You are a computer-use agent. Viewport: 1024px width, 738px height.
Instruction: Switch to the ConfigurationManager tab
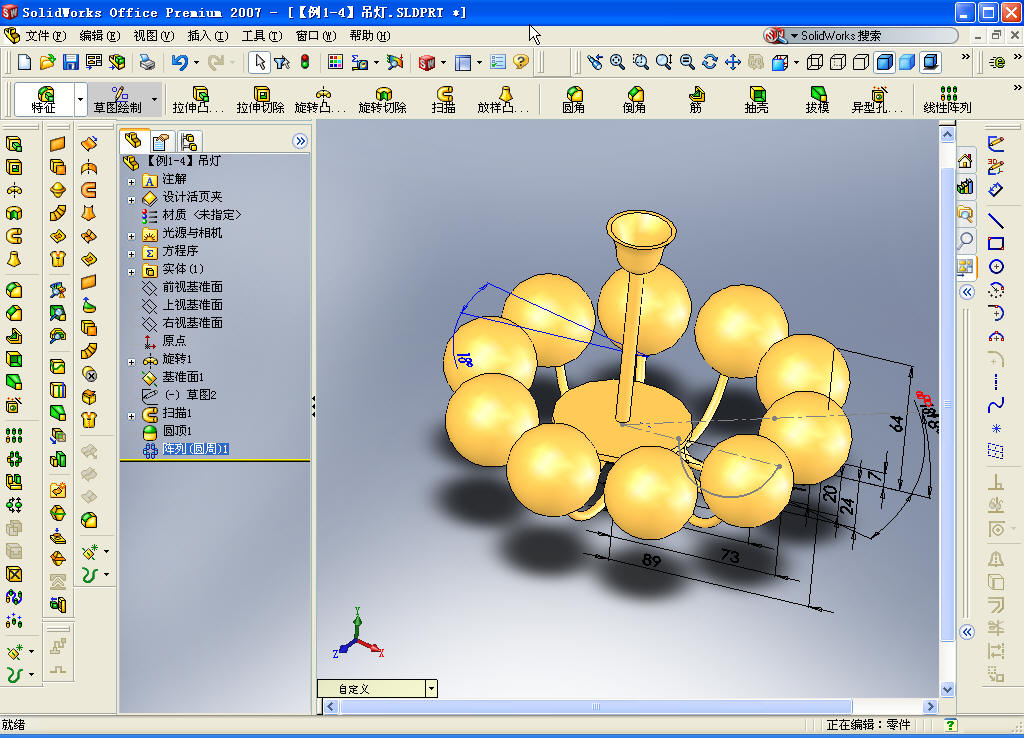coord(189,141)
